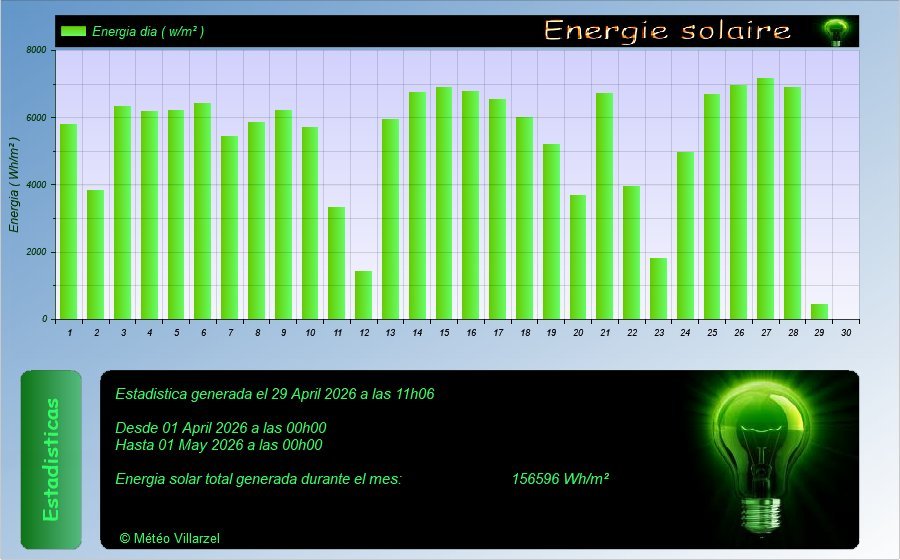Select the 156596 Wh/m² total value
Screen dimensions: 900x560
point(560,479)
